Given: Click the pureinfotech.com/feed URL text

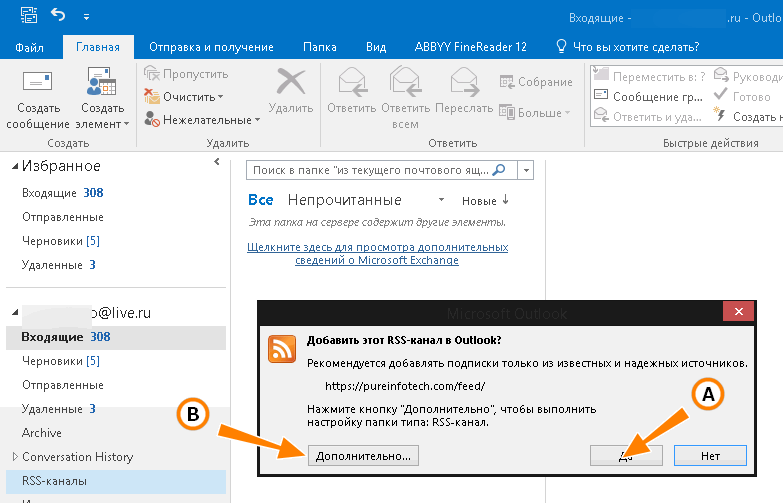Looking at the screenshot, I should [404, 386].
